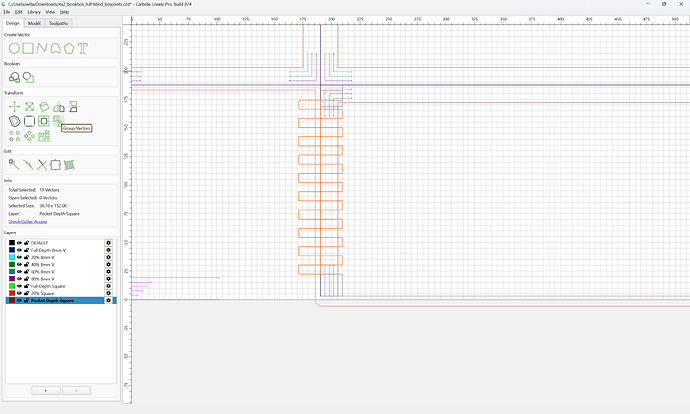
Task: Choose the Circular Array tool
Action: coord(29,136)
